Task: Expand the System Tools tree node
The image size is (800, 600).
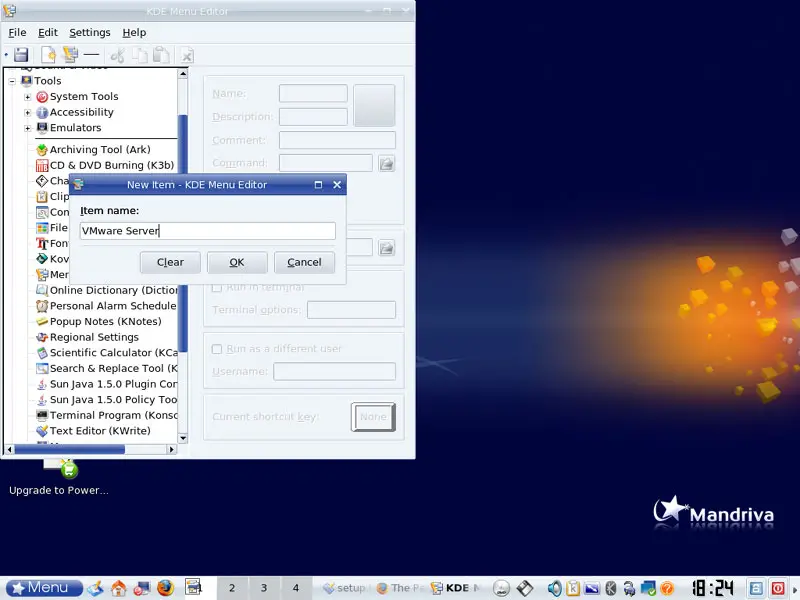Action: click(28, 97)
